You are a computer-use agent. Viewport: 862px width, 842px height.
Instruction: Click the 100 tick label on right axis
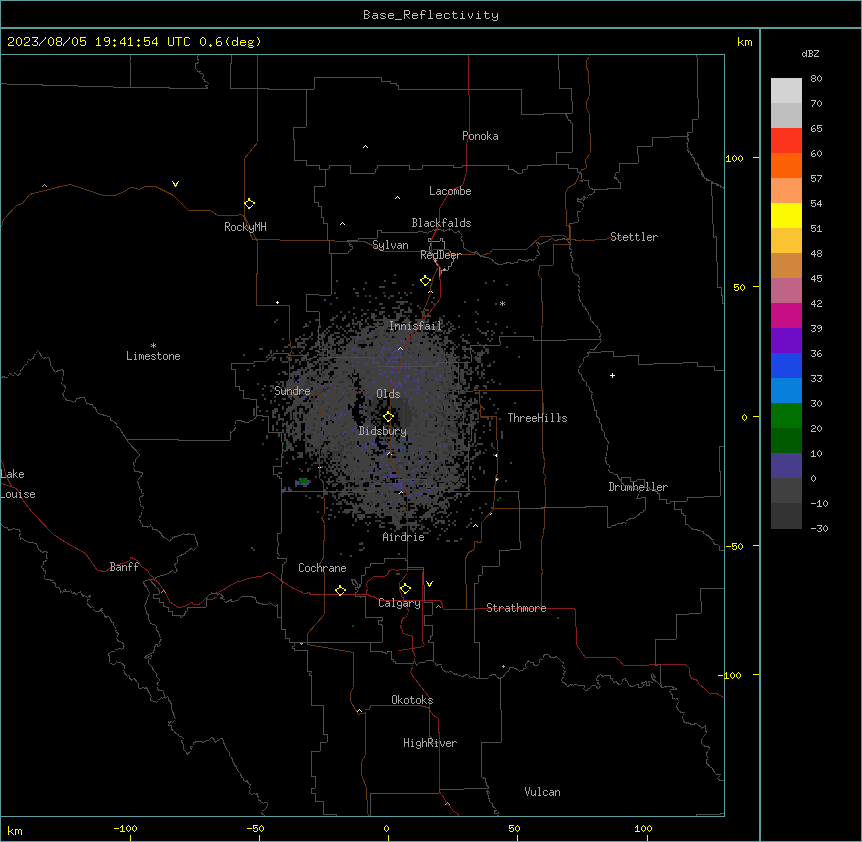[x=734, y=158]
